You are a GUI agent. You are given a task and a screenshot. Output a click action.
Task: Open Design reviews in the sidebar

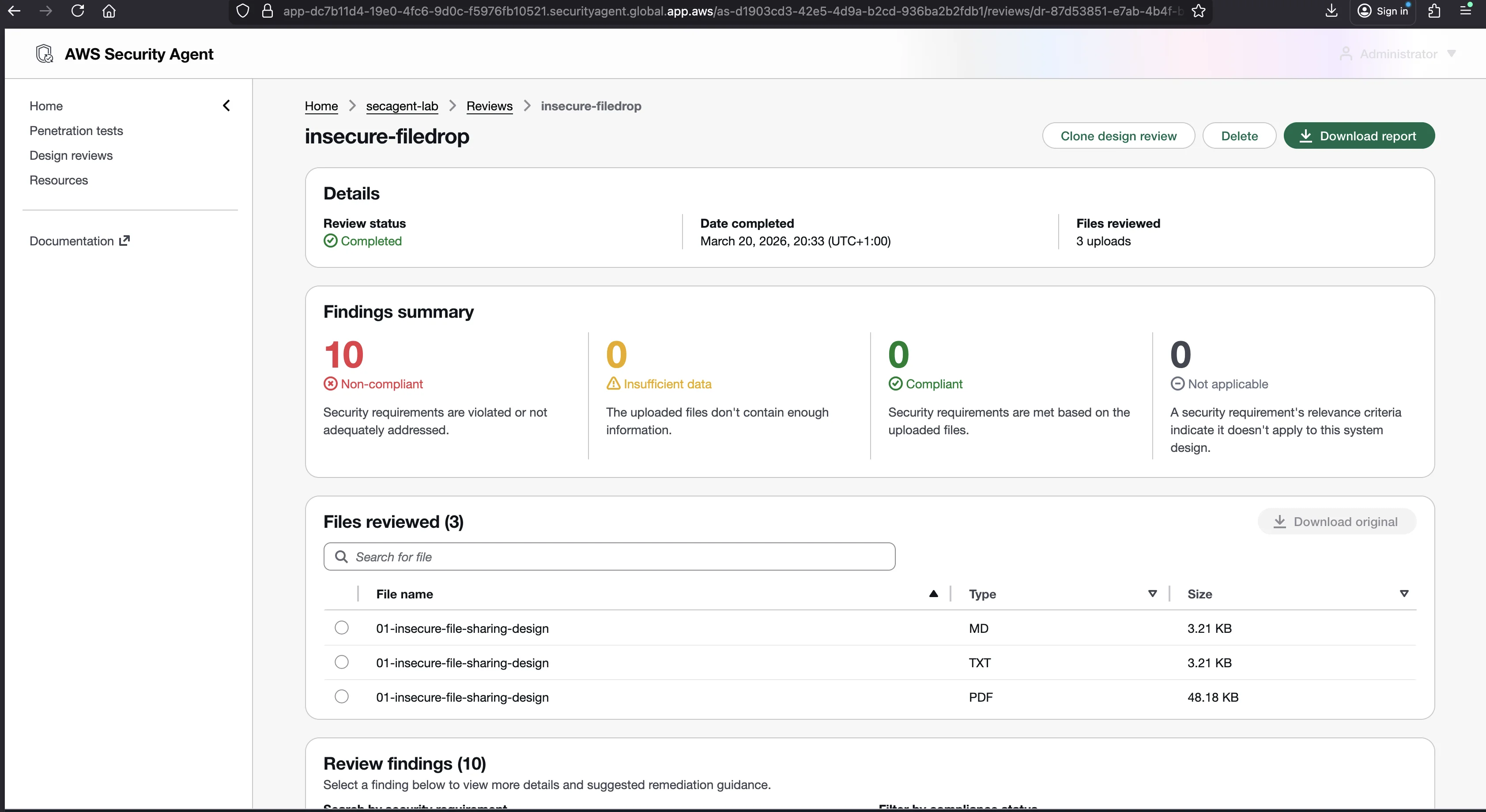[x=71, y=156]
